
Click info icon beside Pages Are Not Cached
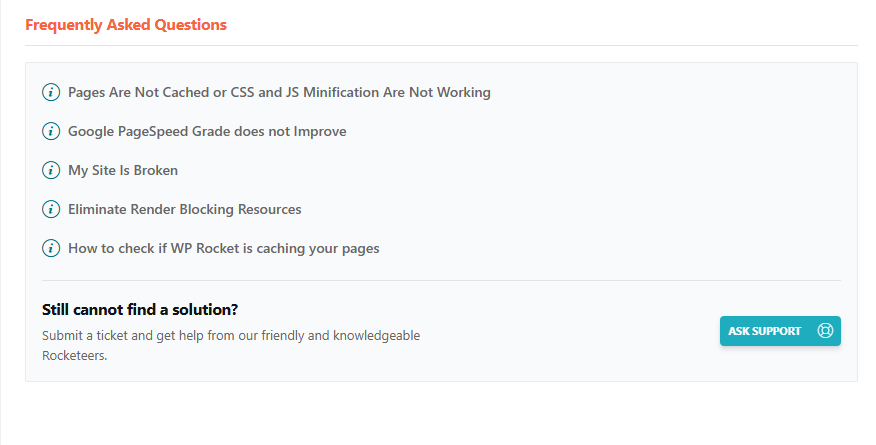(51, 92)
